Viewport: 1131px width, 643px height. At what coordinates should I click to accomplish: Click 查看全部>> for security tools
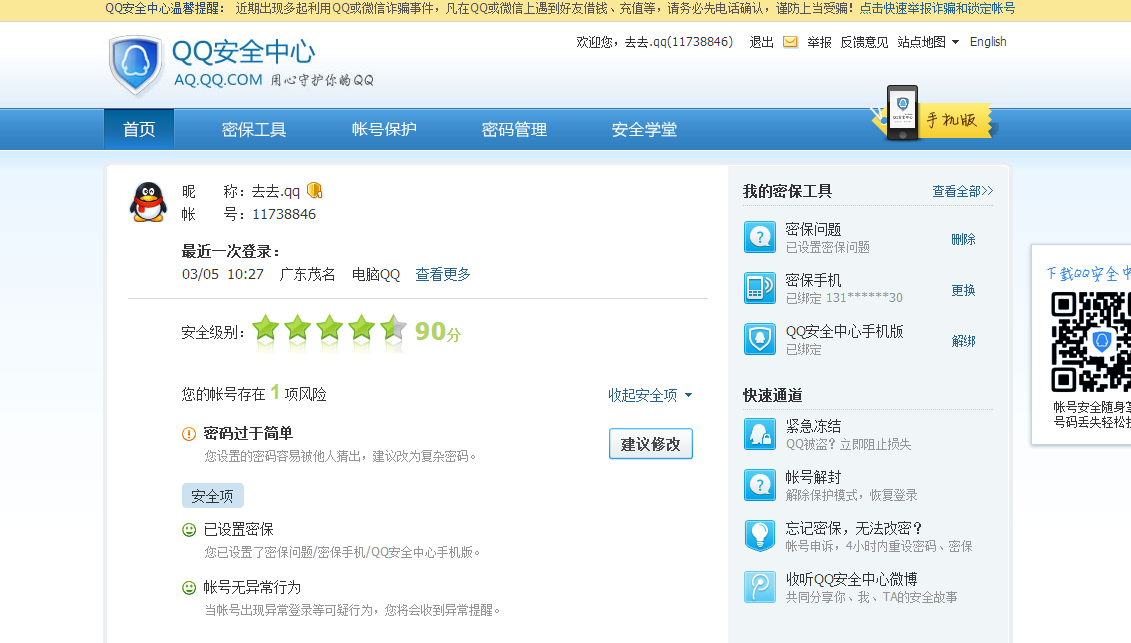coord(962,191)
